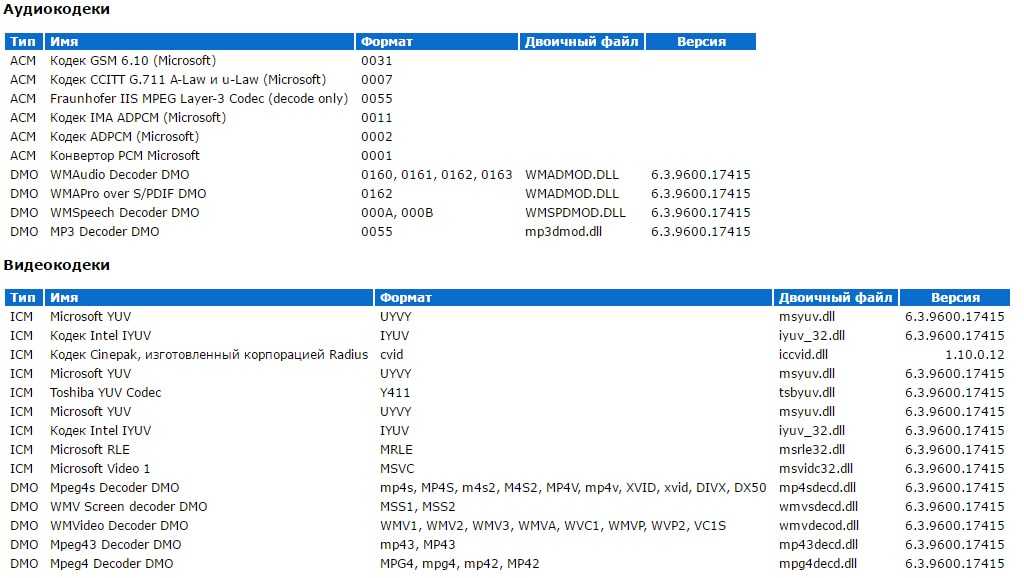Click the msvidc32.dll file name
The height and width of the screenshot is (578, 1024).
click(815, 469)
